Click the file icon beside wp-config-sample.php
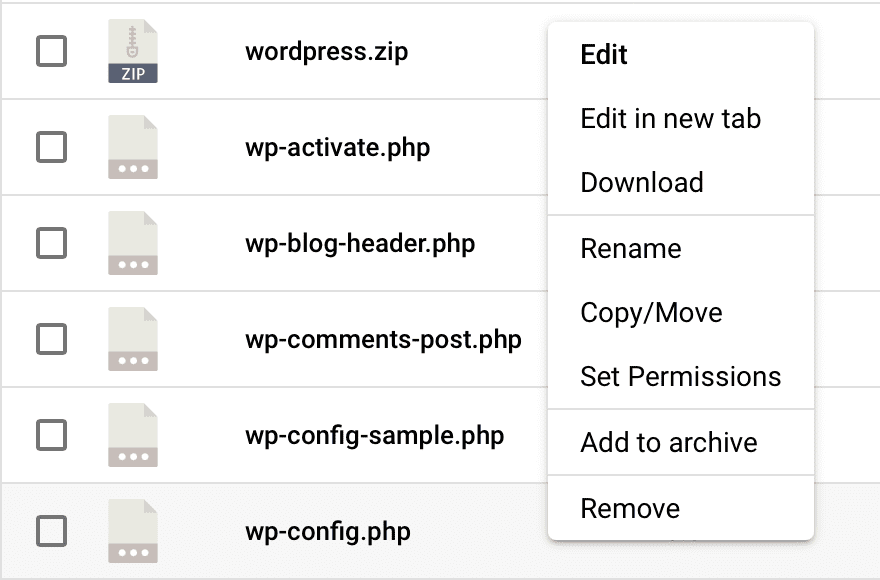The height and width of the screenshot is (580, 880). [133, 435]
